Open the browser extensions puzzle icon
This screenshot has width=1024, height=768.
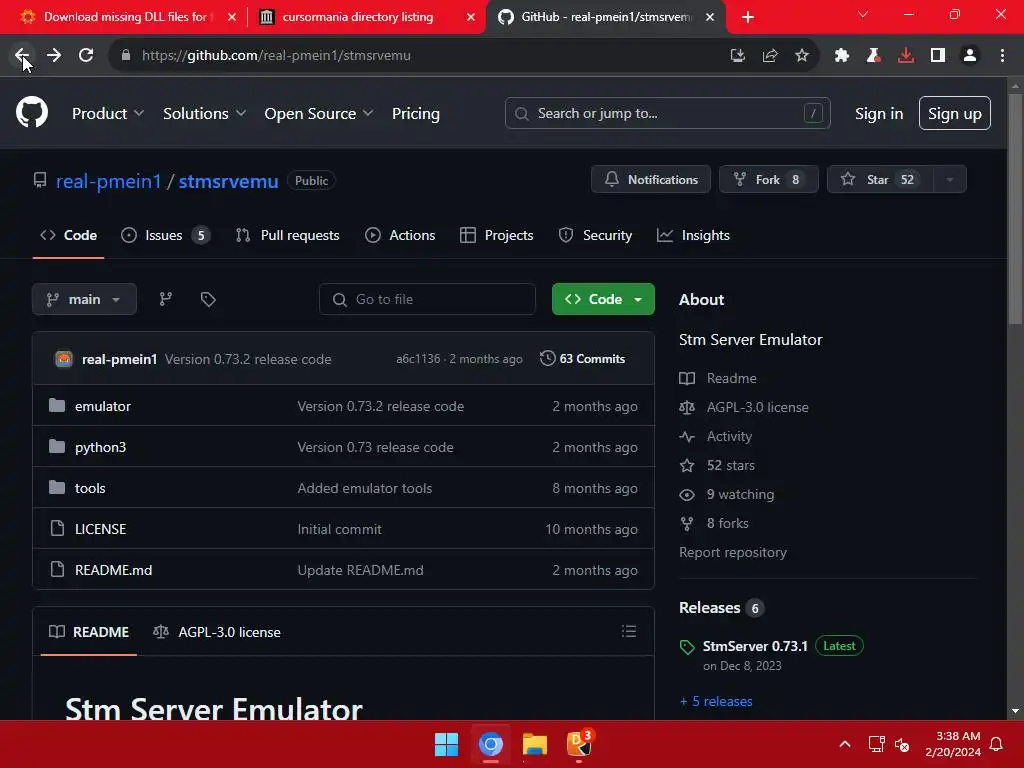point(842,56)
